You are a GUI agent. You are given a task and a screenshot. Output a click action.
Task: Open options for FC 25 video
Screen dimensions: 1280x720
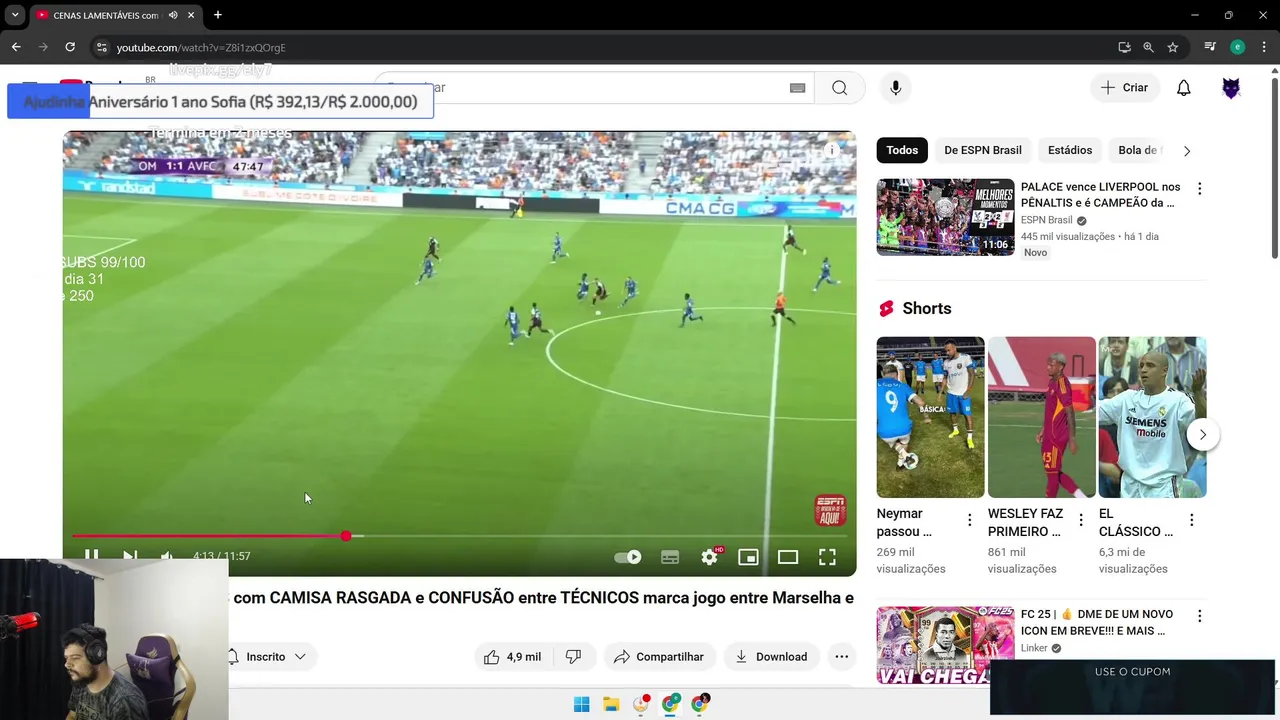click(x=1199, y=616)
